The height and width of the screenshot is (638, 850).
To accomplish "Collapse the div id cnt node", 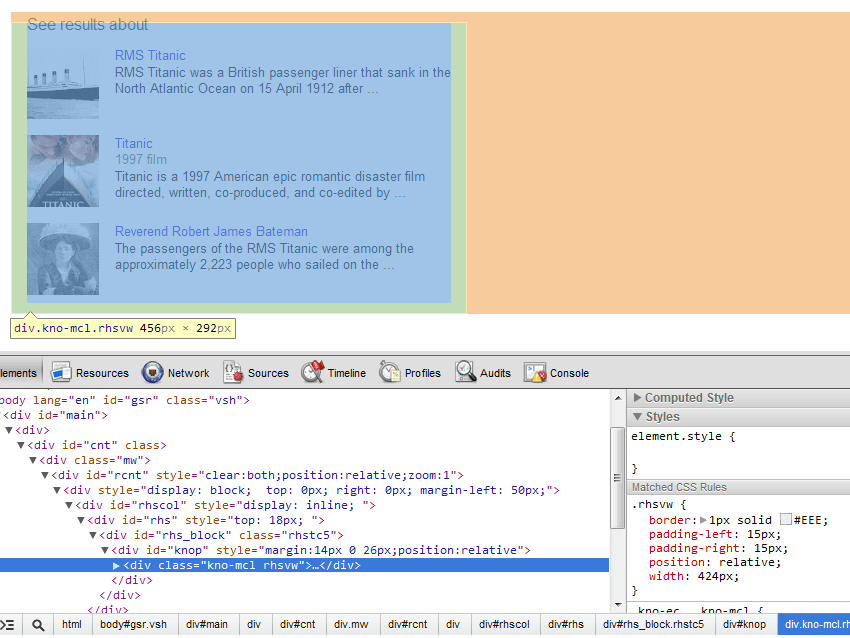I will tap(21, 445).
